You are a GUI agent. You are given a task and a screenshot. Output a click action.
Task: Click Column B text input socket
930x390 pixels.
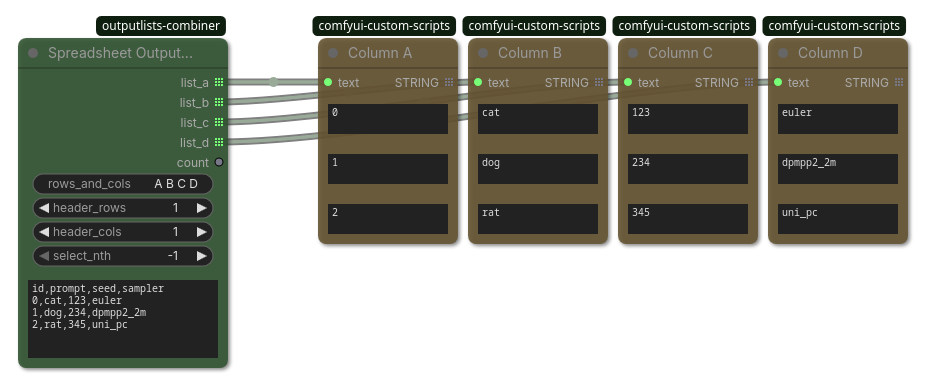pos(478,82)
